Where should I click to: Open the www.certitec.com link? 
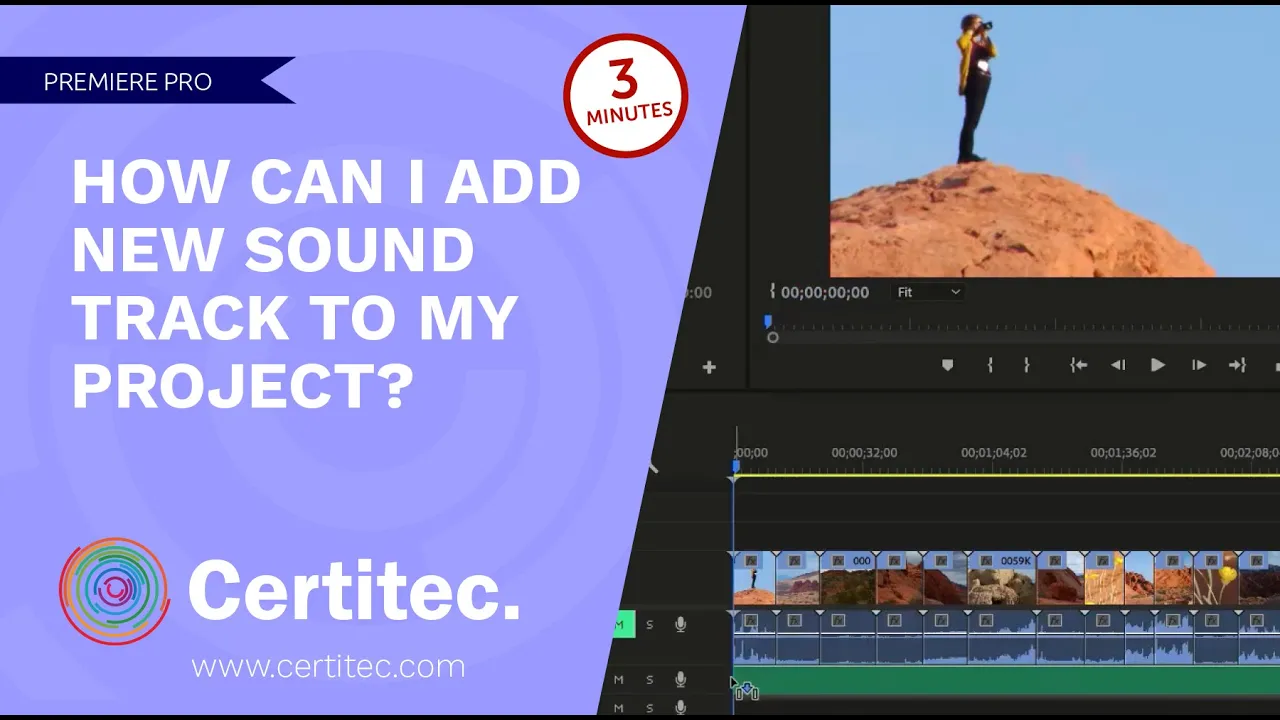[328, 666]
